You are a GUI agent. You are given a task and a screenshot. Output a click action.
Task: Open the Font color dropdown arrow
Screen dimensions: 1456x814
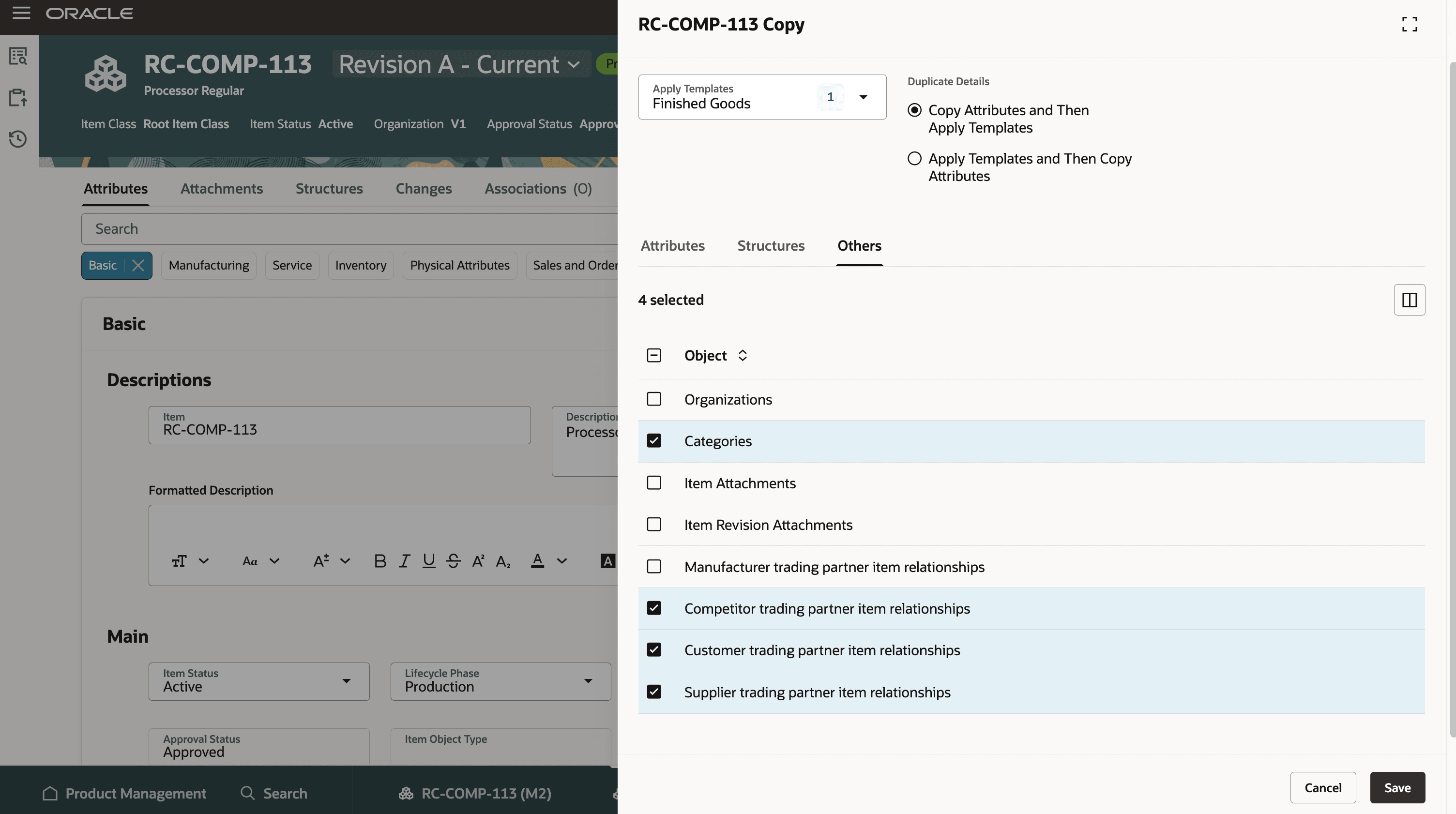562,561
